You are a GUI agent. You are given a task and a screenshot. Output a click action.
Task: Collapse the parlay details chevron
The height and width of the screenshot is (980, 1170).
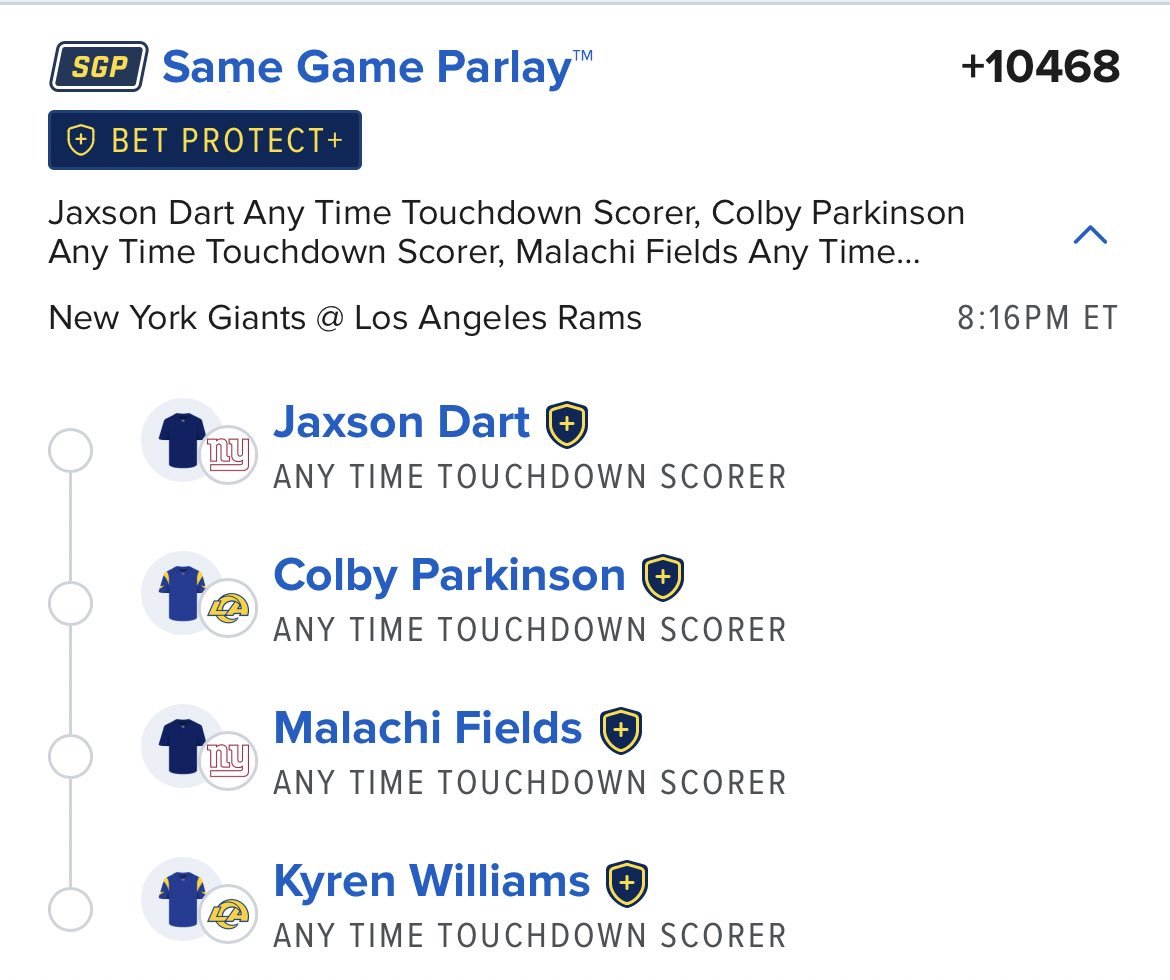pyautogui.click(x=1090, y=234)
